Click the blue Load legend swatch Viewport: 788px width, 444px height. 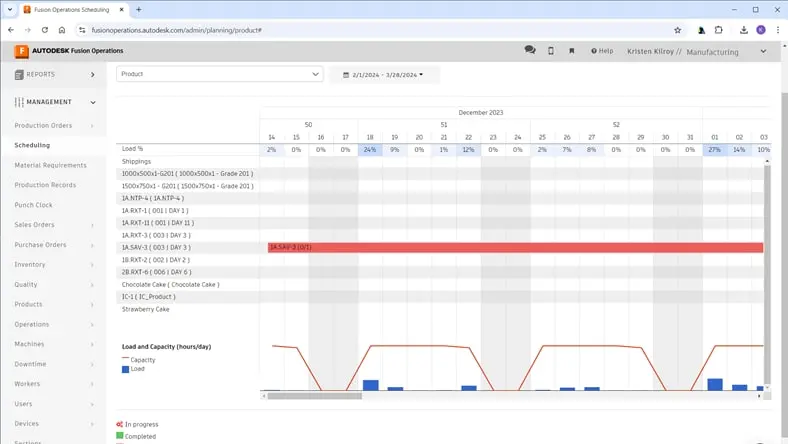click(x=125, y=369)
